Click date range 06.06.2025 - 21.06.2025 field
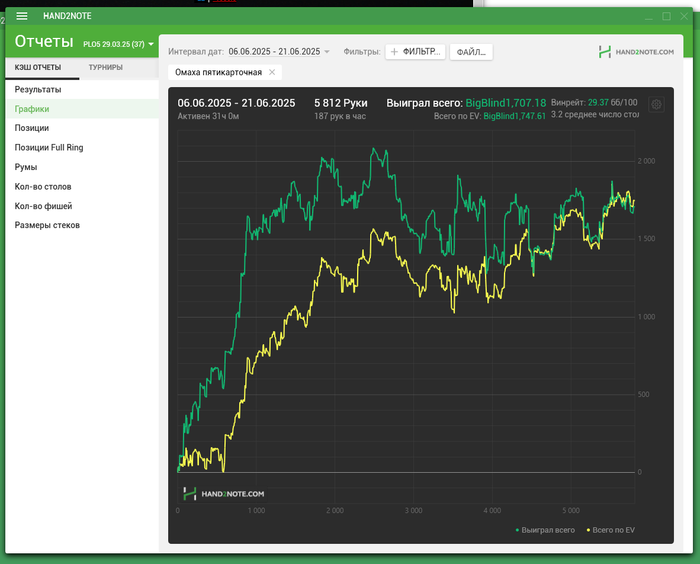The image size is (700, 564). 274,52
